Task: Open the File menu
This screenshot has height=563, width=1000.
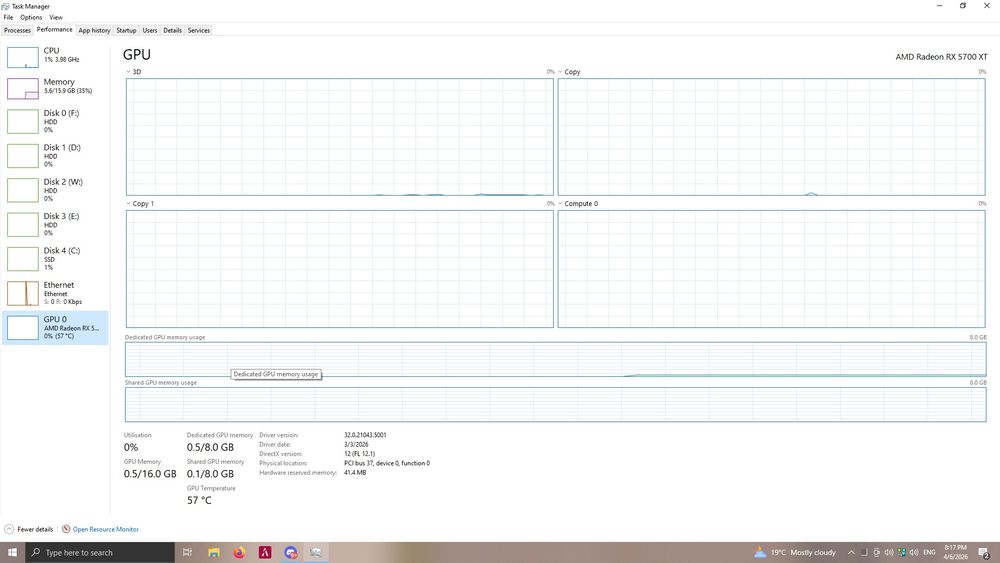Action: coord(8,17)
